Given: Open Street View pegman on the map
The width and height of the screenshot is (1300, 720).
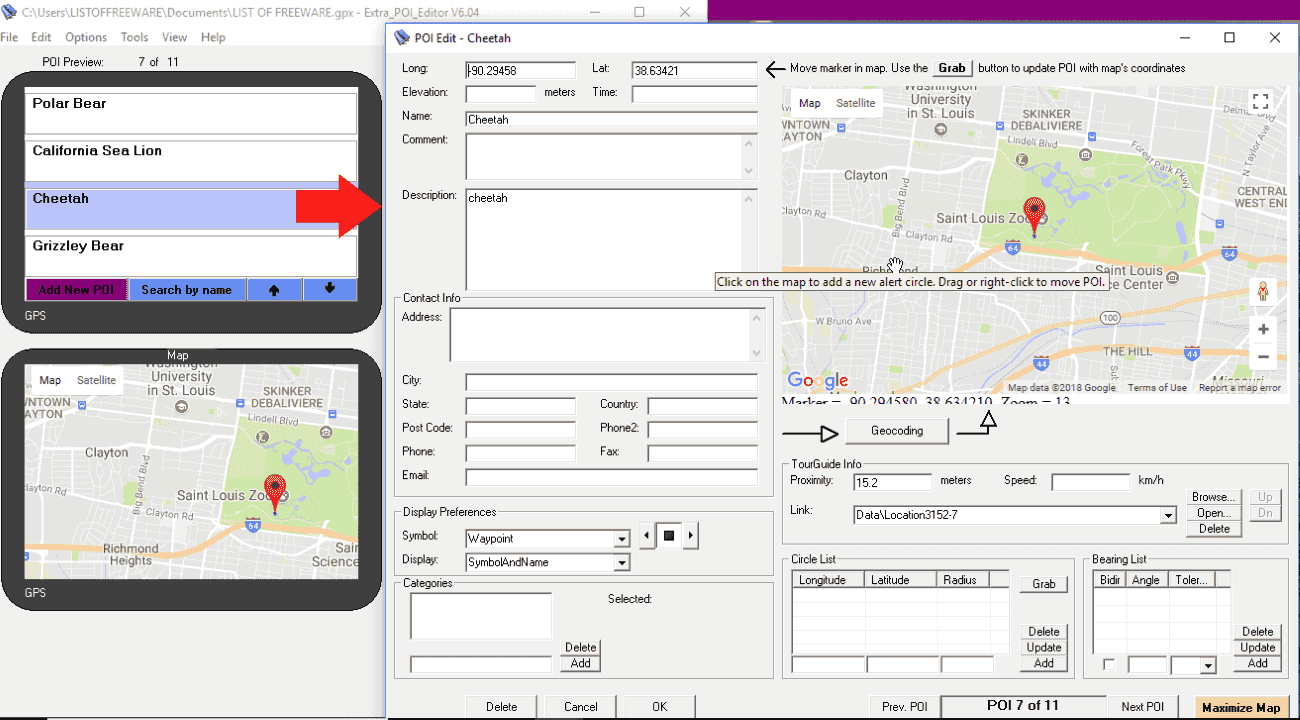Looking at the screenshot, I should 1263,291.
